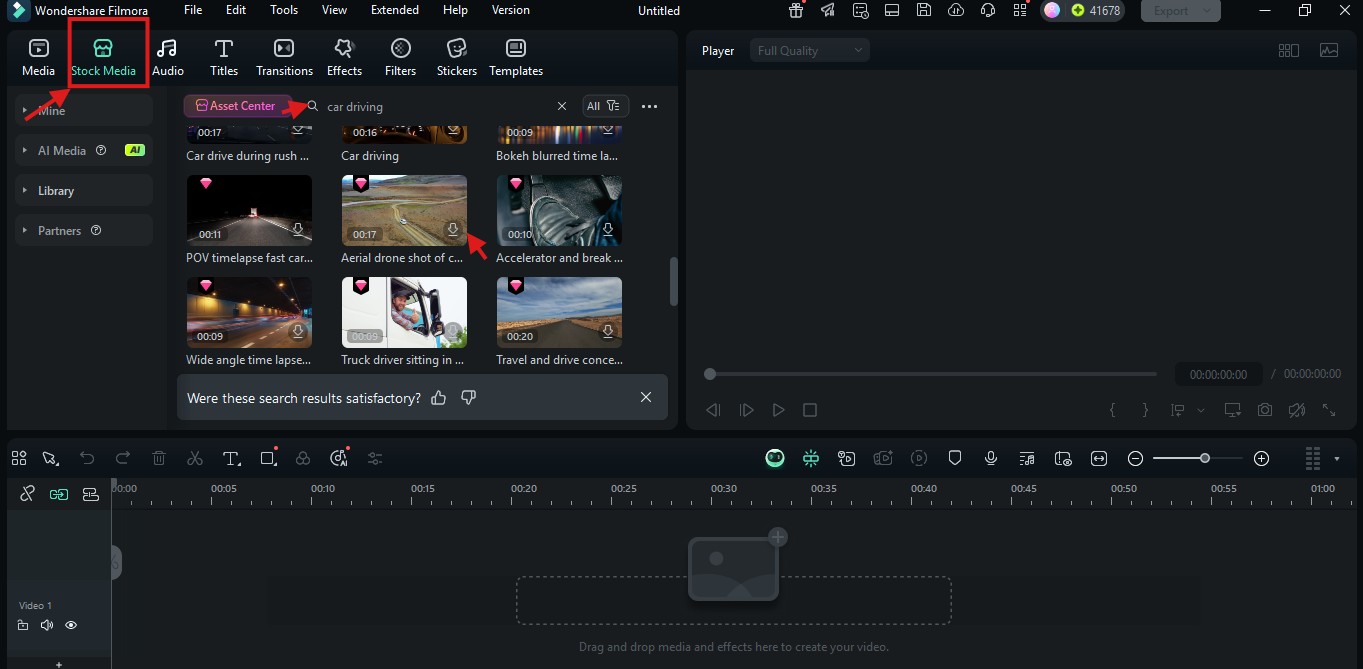
Task: Expand the AI Media section
Action: 84,150
